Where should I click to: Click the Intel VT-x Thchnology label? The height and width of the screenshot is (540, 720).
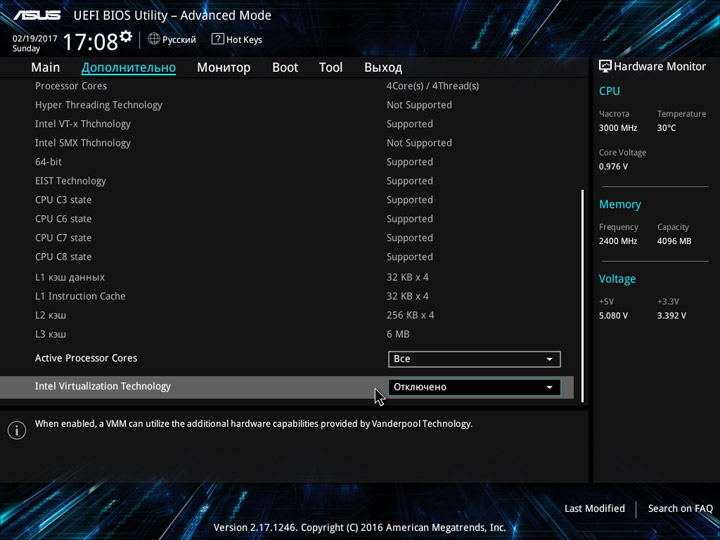tap(83, 124)
